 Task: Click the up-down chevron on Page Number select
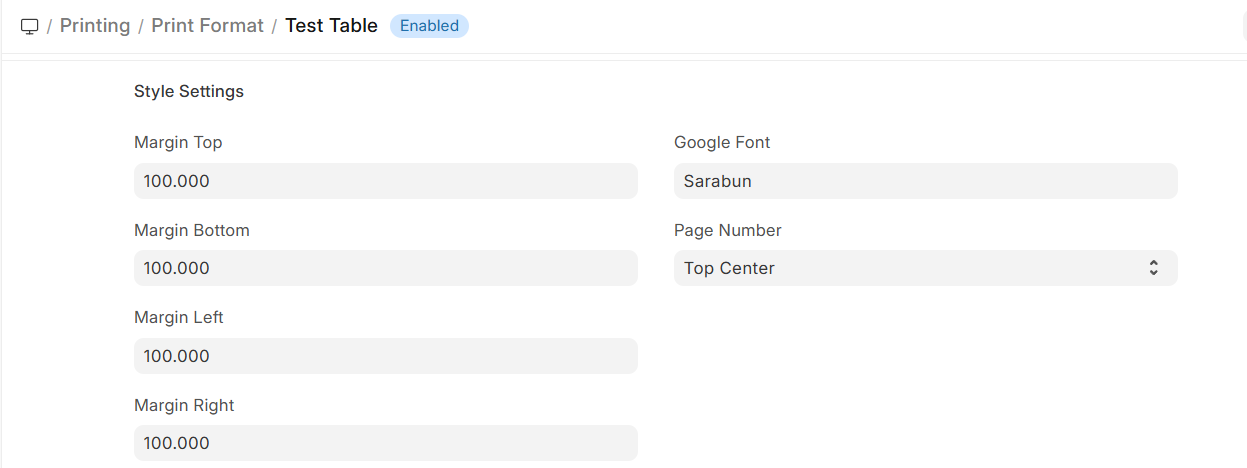[1153, 268]
